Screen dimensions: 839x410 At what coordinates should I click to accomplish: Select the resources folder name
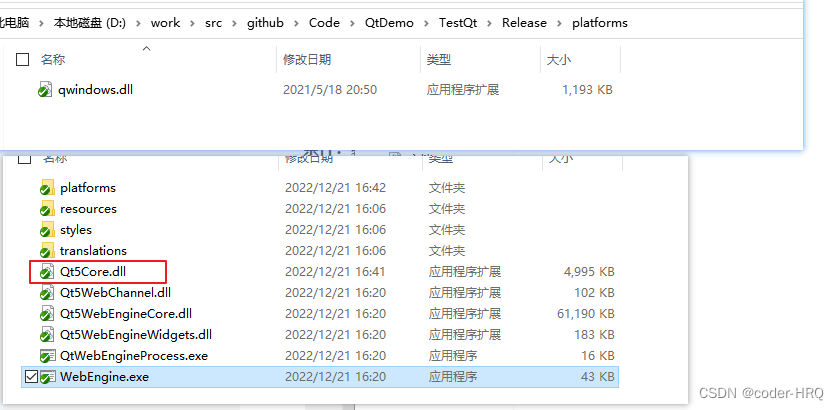[88, 209]
